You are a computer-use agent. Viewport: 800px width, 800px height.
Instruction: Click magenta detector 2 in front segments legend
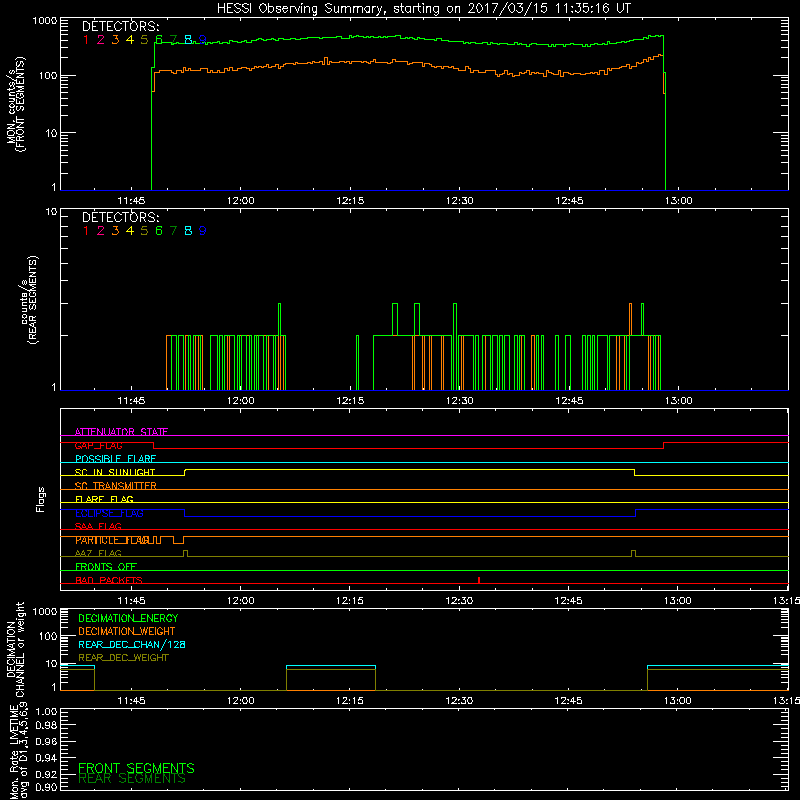101,39
